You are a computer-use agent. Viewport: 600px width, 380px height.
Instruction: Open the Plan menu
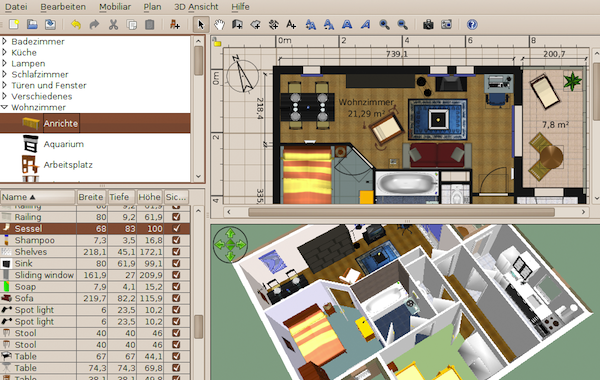point(152,7)
